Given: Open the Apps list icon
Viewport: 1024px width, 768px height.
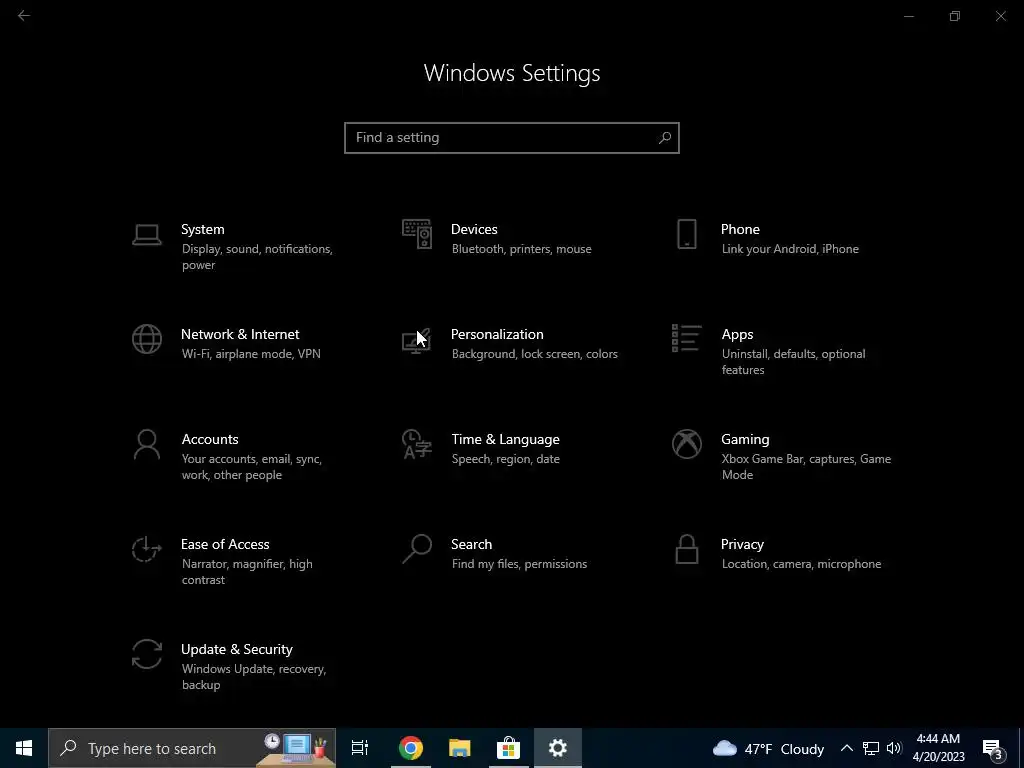Looking at the screenshot, I should click(x=686, y=338).
